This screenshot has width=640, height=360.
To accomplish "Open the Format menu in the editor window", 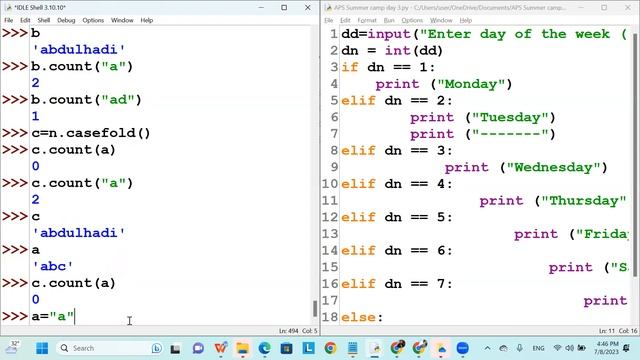I will (367, 20).
